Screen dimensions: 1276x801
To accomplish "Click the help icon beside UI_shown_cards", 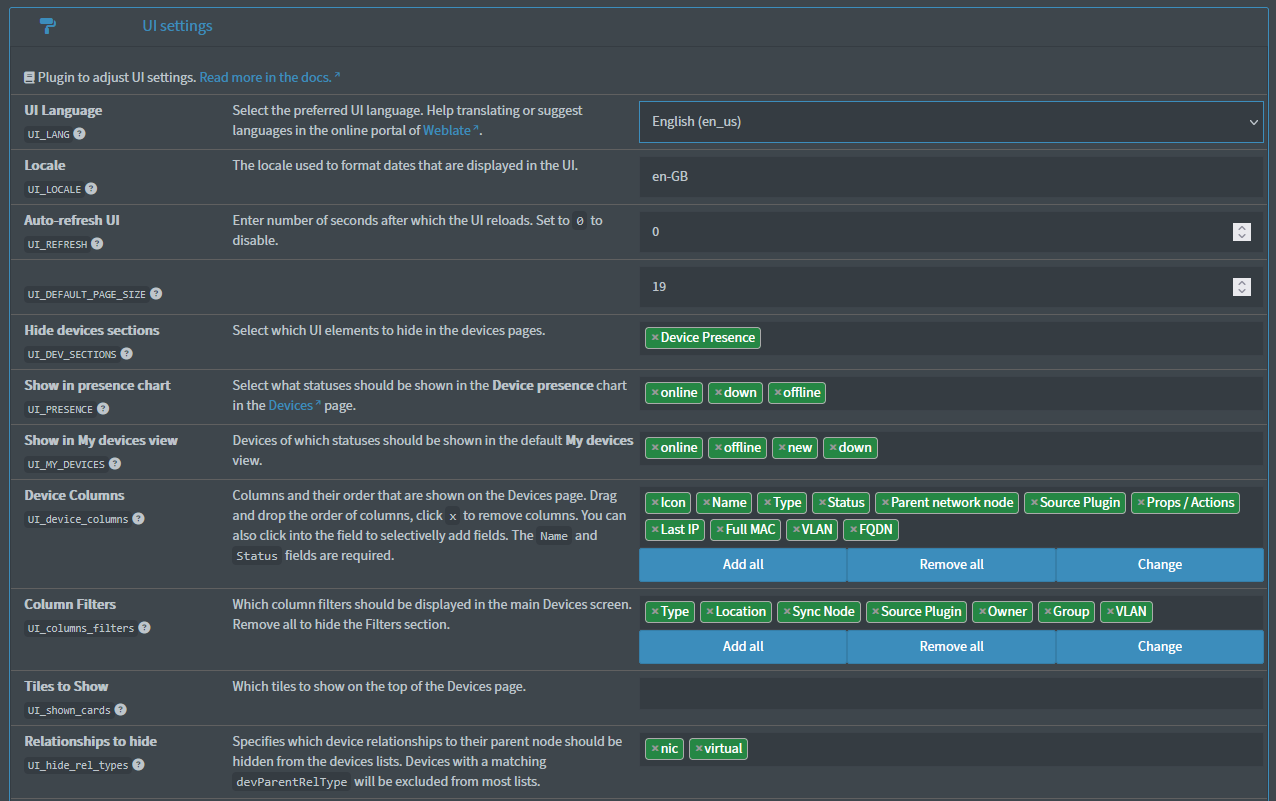I will pyautogui.click(x=121, y=710).
